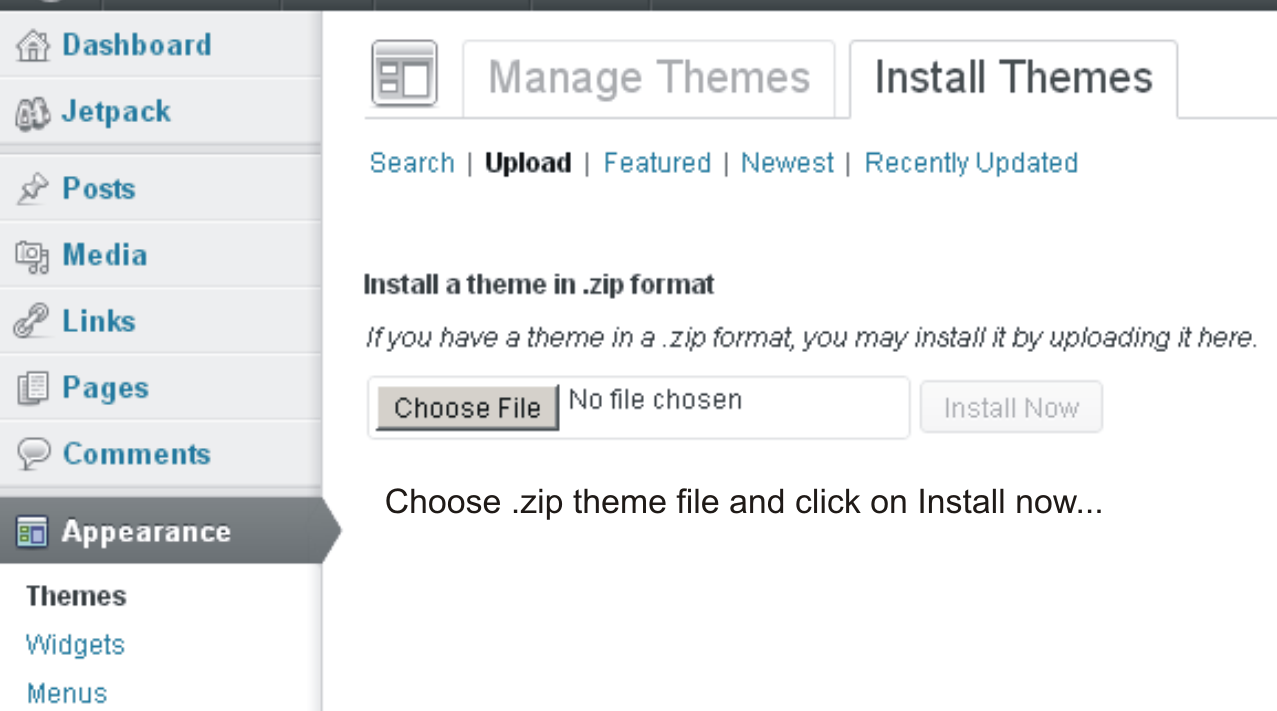Viewport: 1277px width, 711px height.
Task: Open the Search theme section
Action: (411, 162)
